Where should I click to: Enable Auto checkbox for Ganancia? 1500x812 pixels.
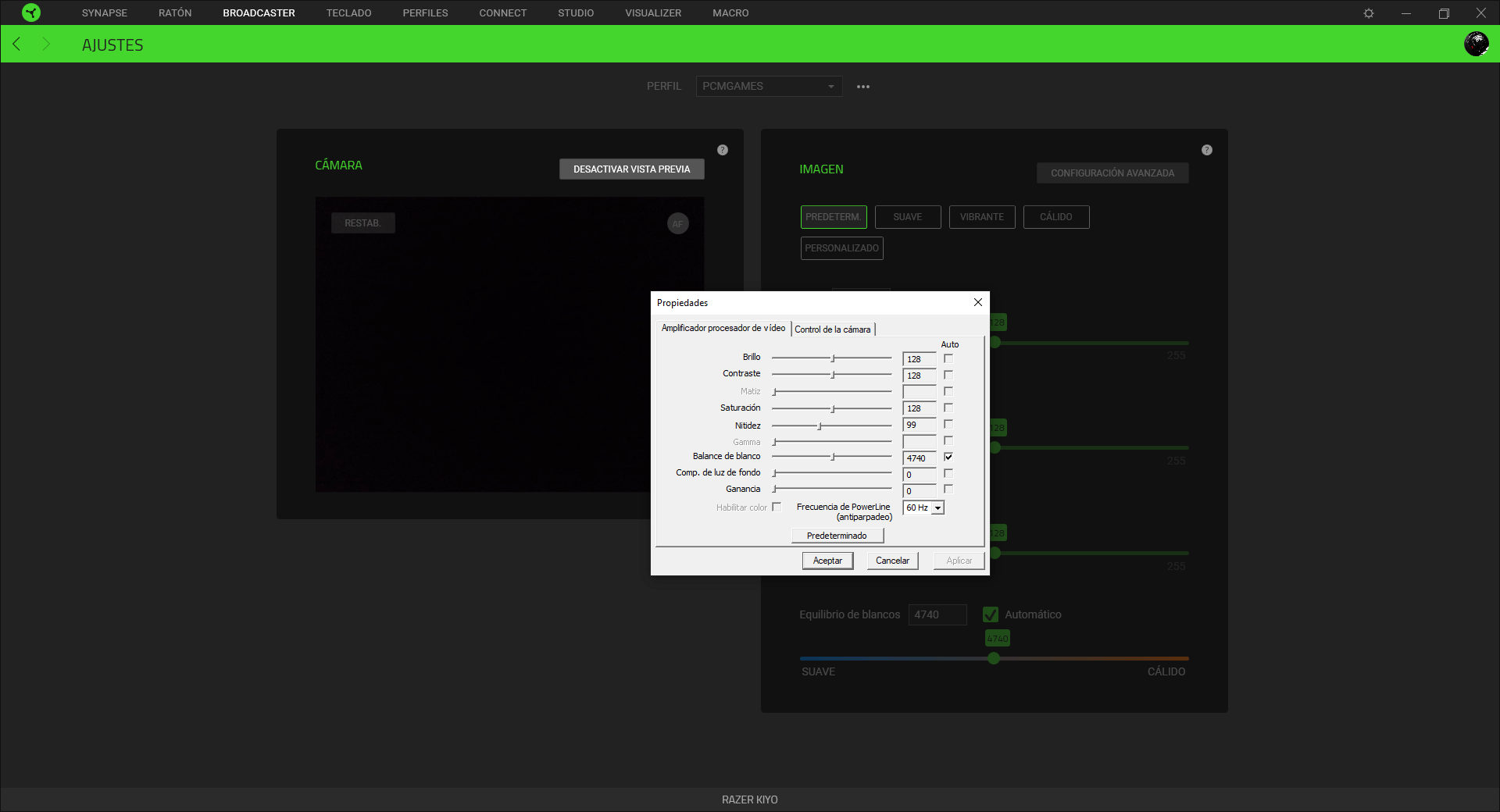pos(948,489)
